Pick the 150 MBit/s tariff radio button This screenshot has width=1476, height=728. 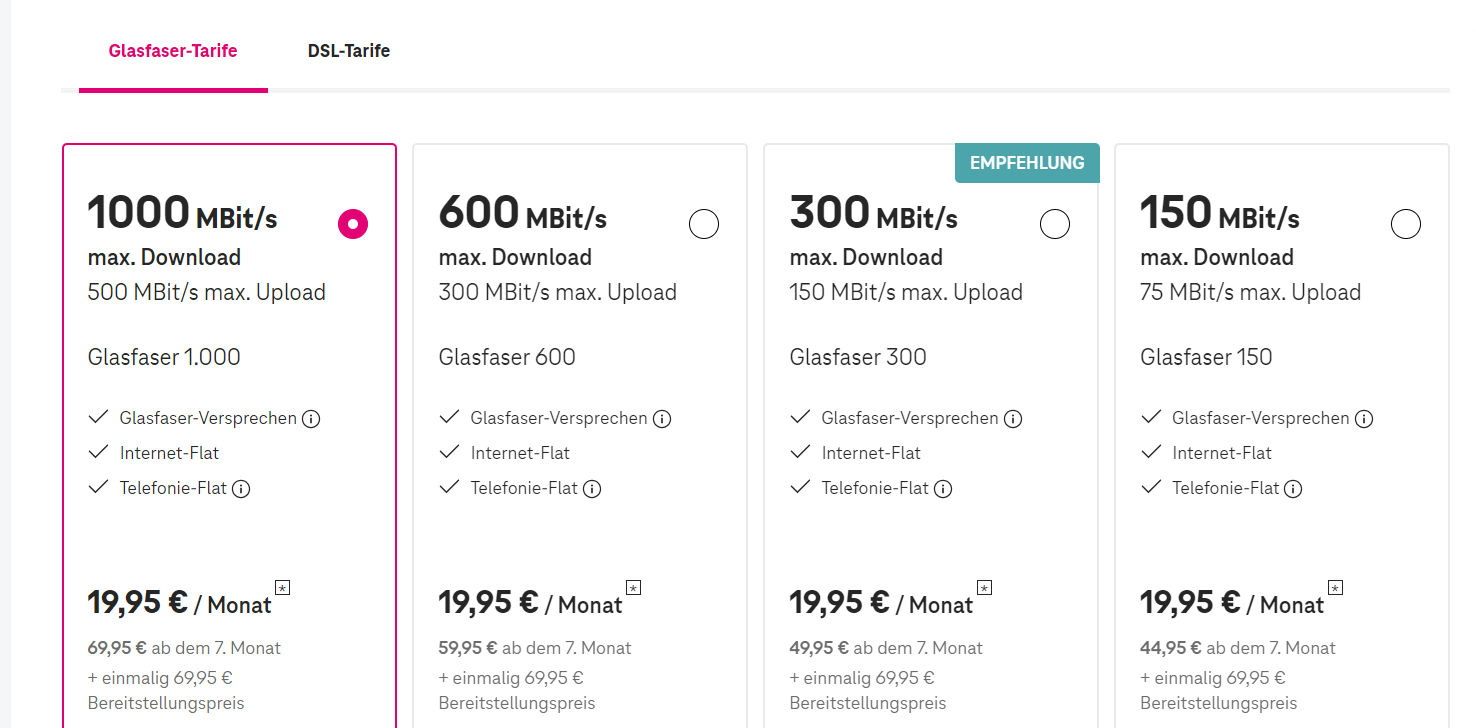[x=1406, y=225]
